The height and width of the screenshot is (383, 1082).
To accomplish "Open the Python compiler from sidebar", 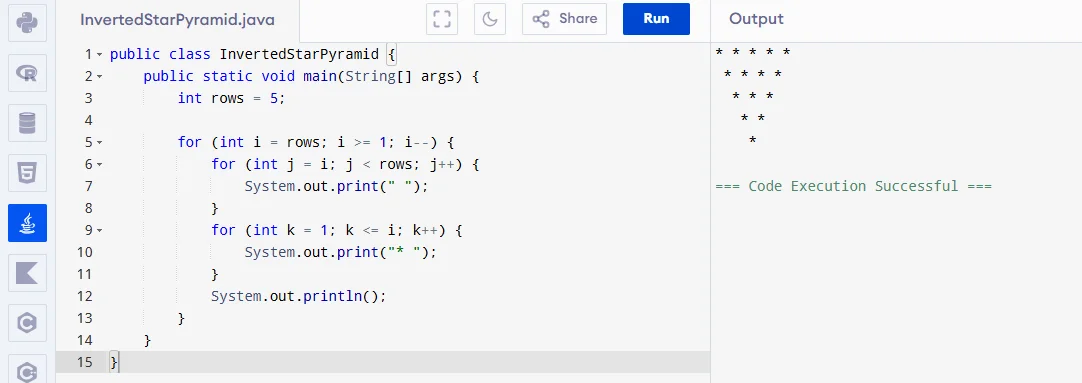I will pyautogui.click(x=27, y=23).
